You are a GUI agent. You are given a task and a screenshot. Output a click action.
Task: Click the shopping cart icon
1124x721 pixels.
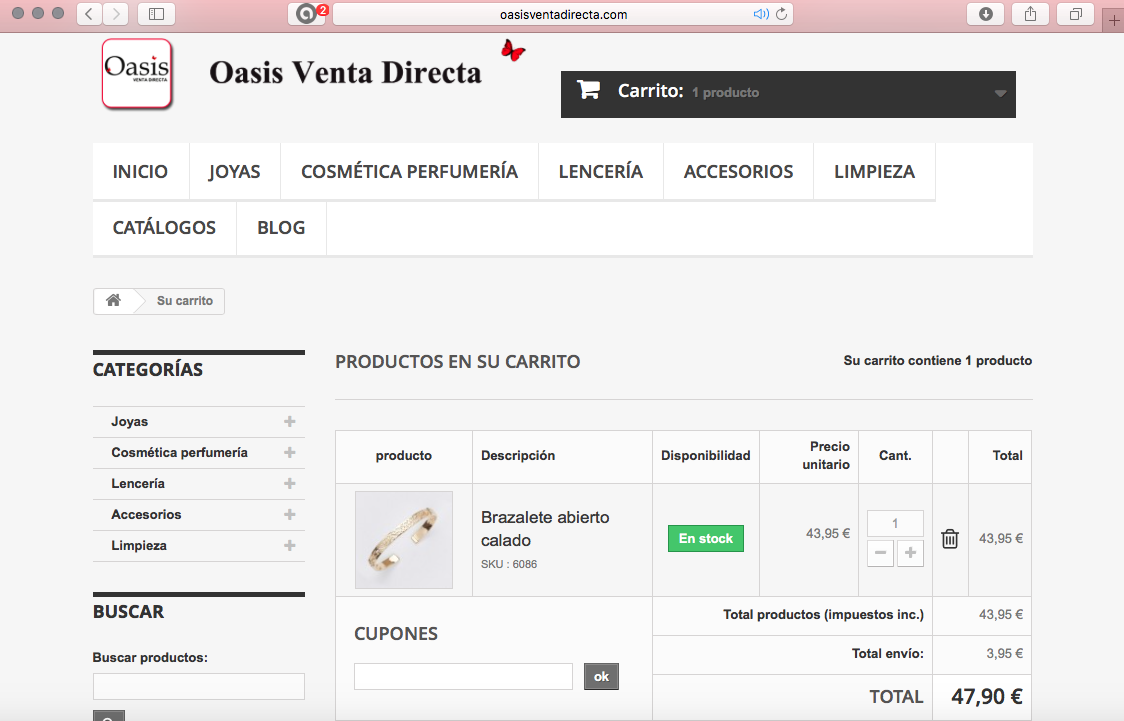pos(589,90)
